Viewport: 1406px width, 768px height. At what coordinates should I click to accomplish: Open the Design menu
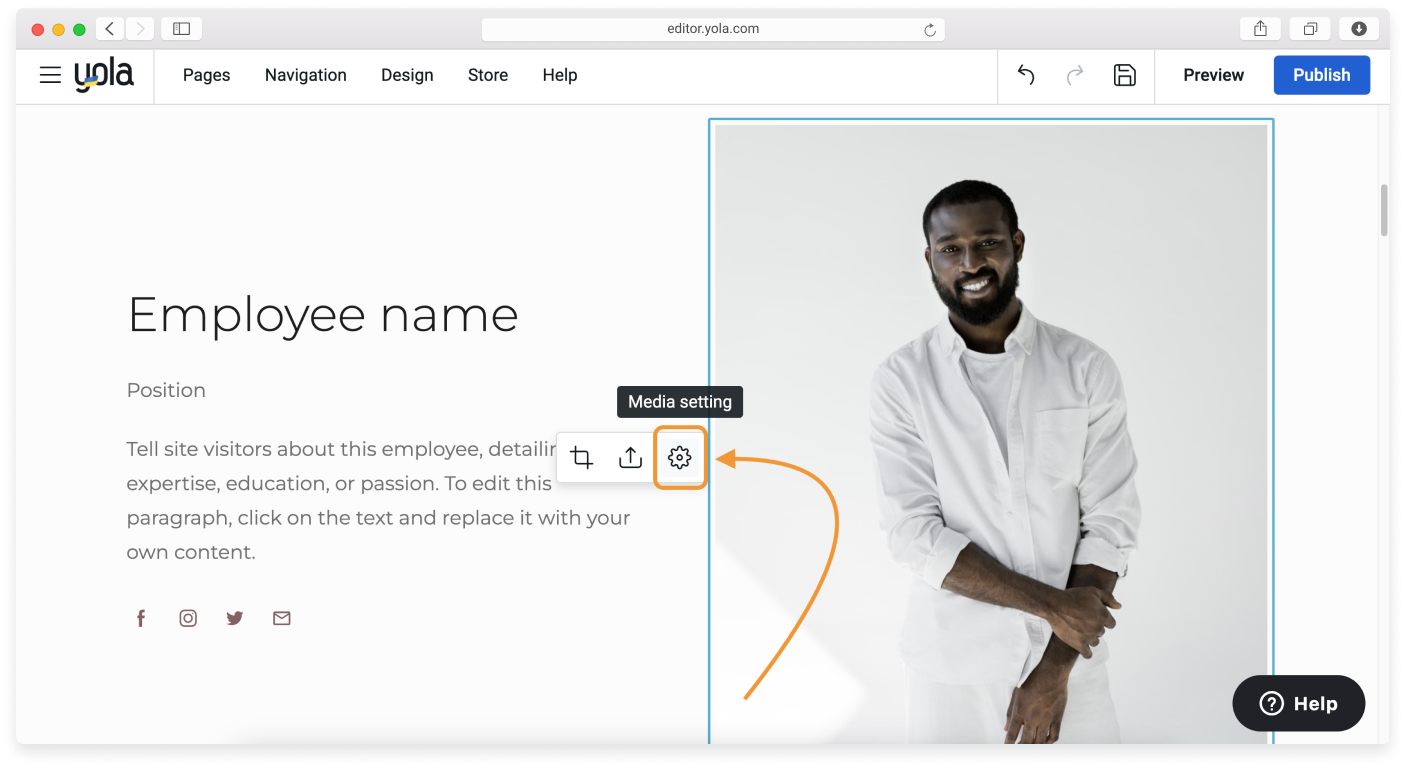(x=407, y=75)
